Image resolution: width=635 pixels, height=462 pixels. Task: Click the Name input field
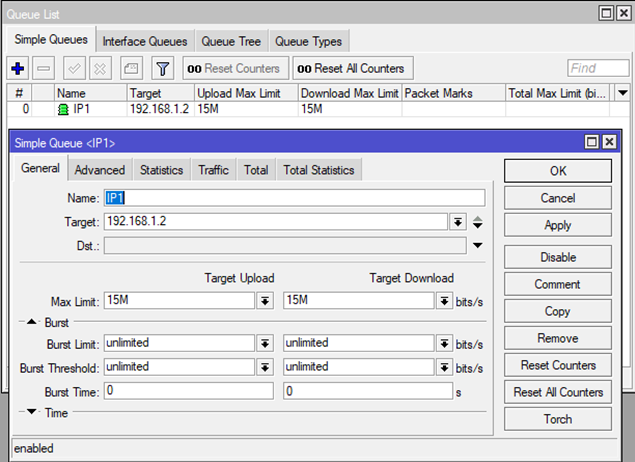[294, 198]
